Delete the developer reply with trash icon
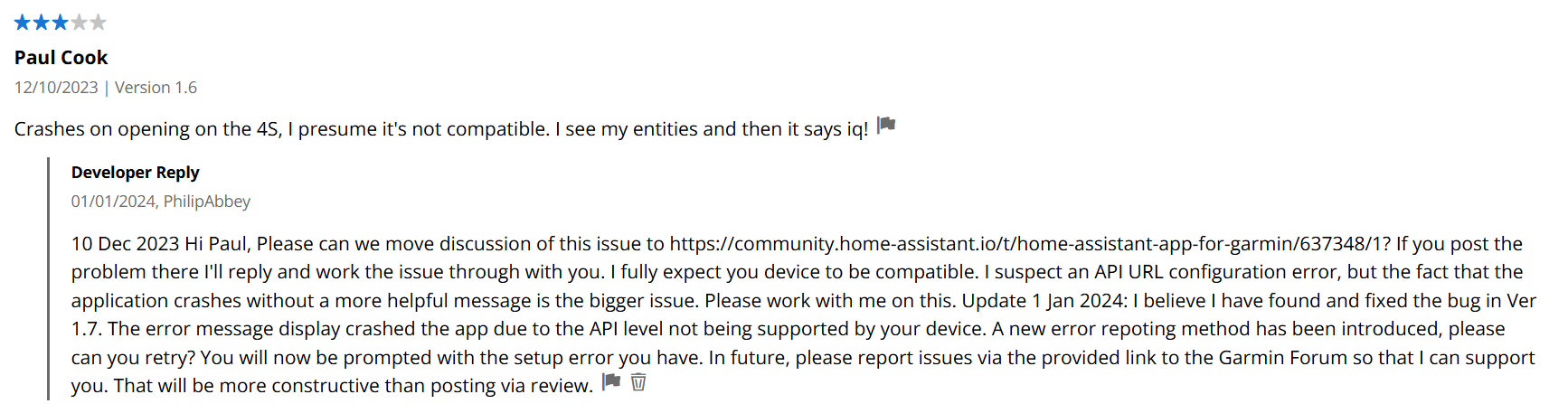 tap(638, 381)
